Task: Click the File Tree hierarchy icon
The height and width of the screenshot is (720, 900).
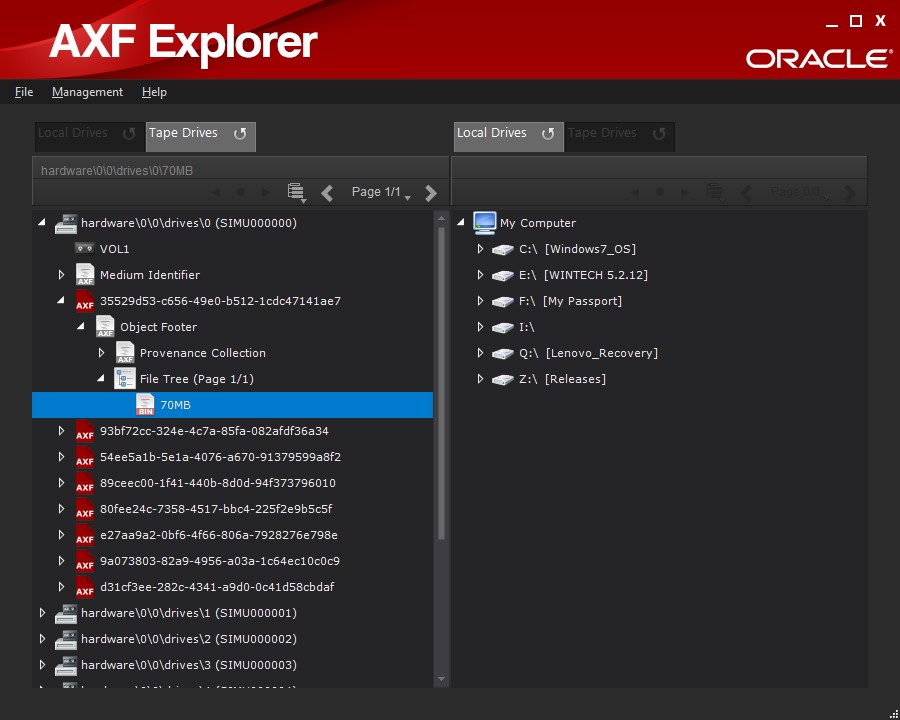Action: point(125,379)
